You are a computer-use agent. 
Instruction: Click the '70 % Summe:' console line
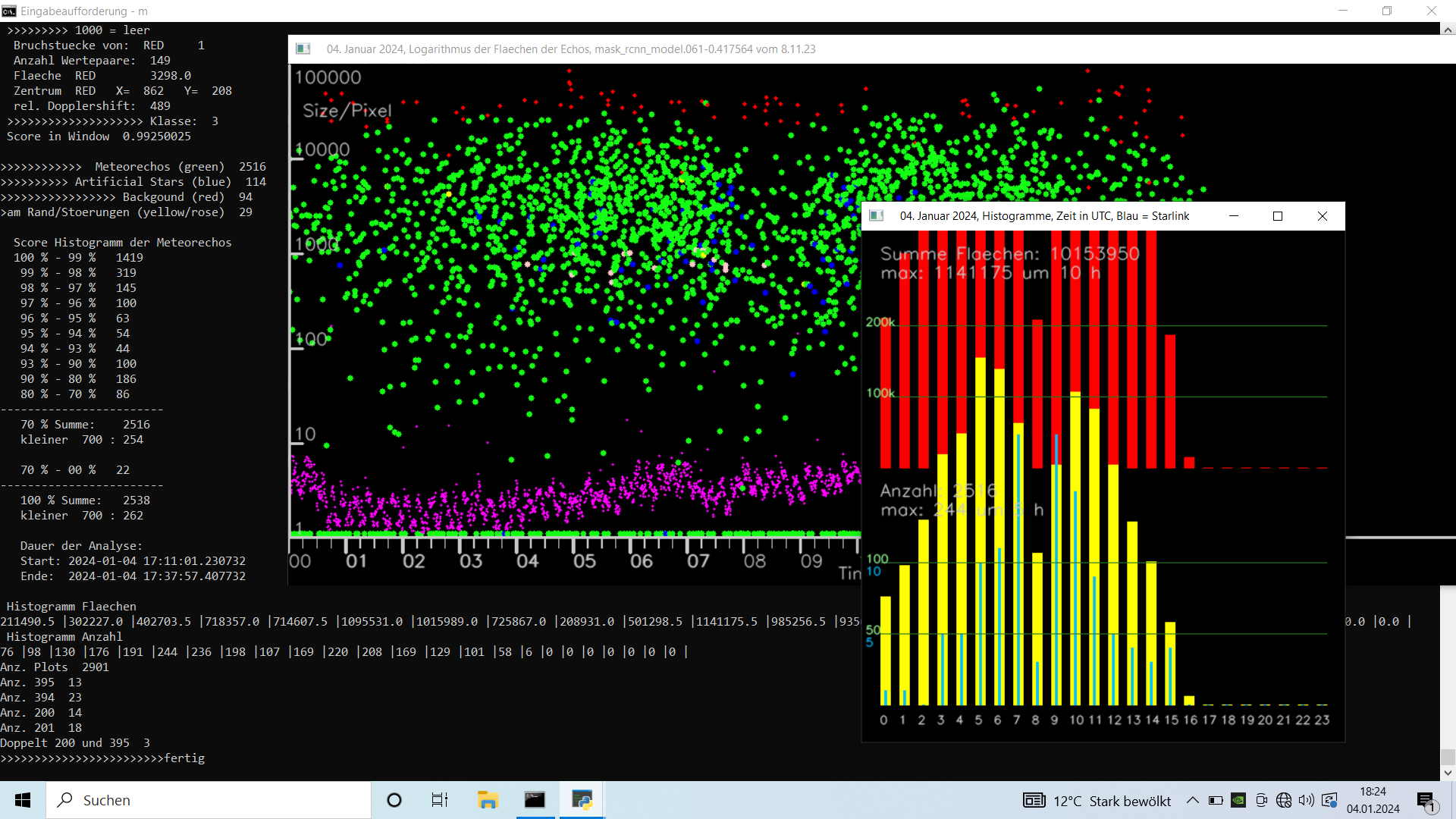[x=85, y=425]
